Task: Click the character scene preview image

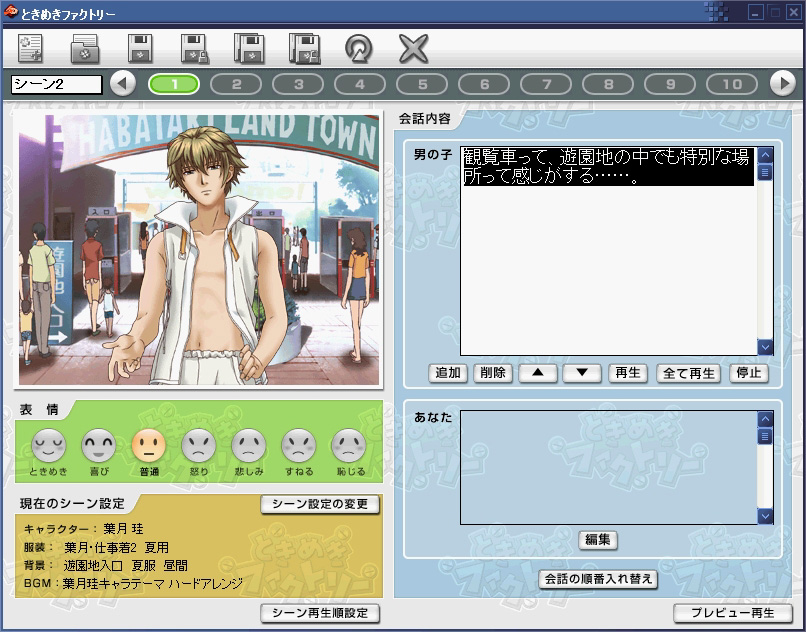Action: pos(199,250)
